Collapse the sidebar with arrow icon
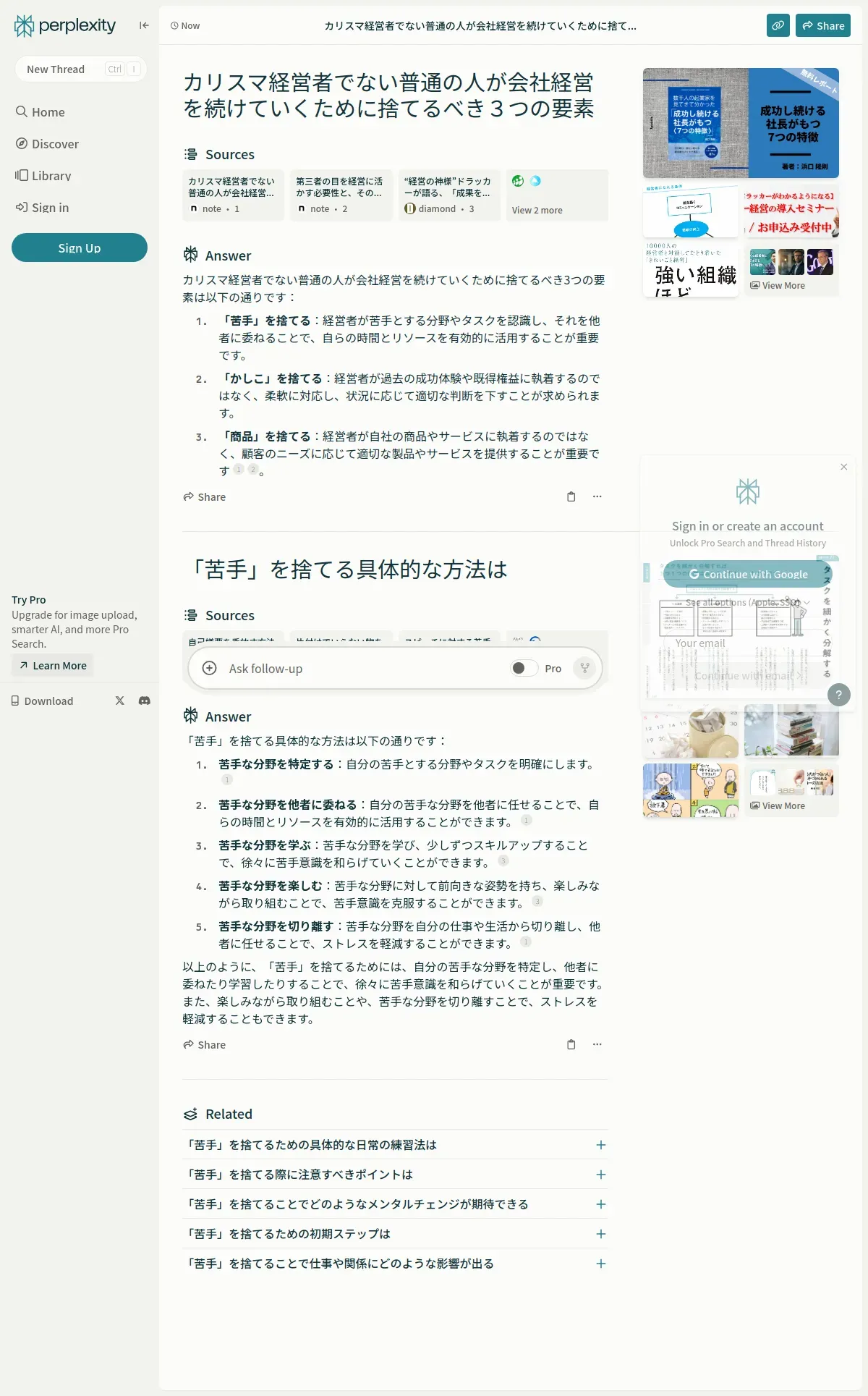 tap(144, 25)
